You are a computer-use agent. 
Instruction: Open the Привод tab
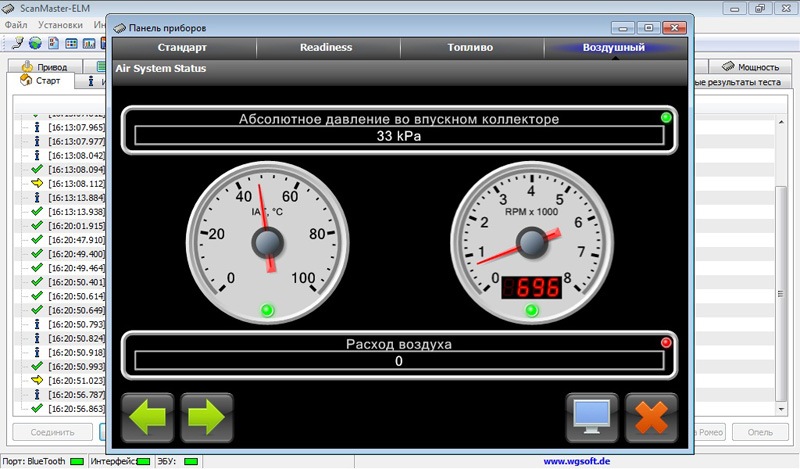43,66
